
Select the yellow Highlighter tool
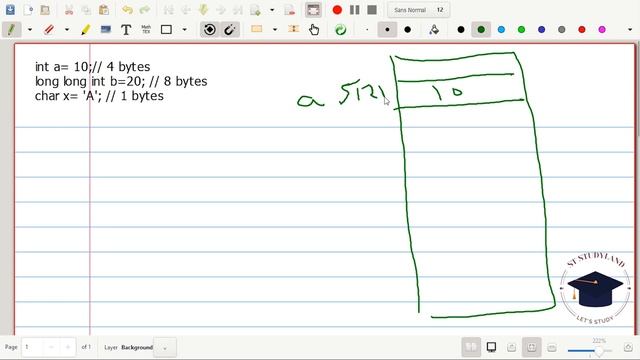[86, 29]
